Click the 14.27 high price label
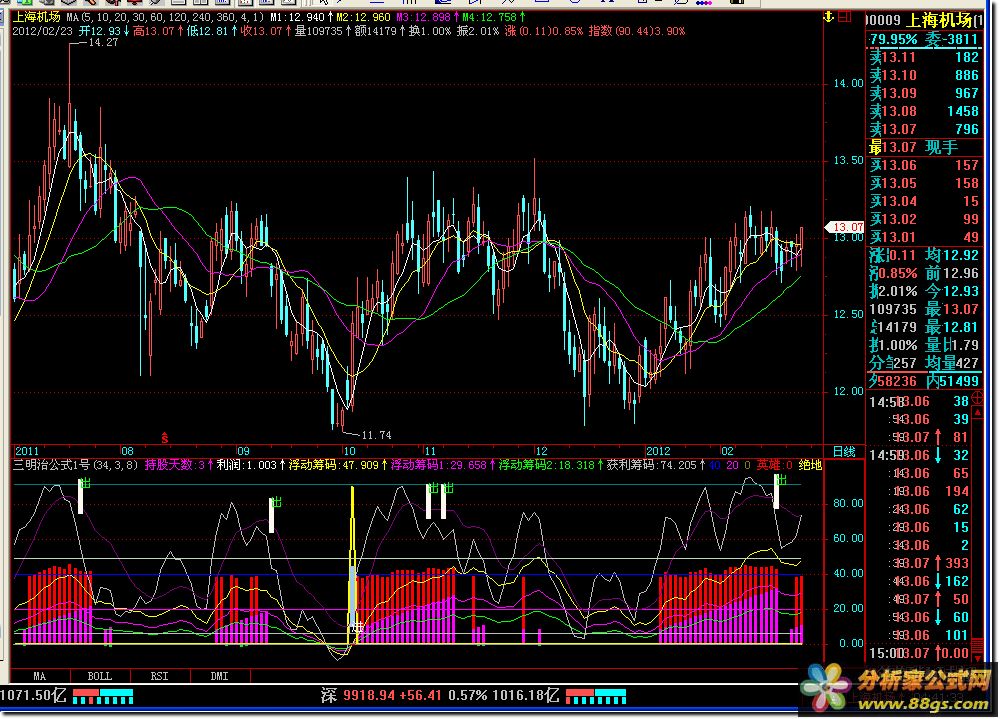This screenshot has height=719, width=1000. pos(103,43)
